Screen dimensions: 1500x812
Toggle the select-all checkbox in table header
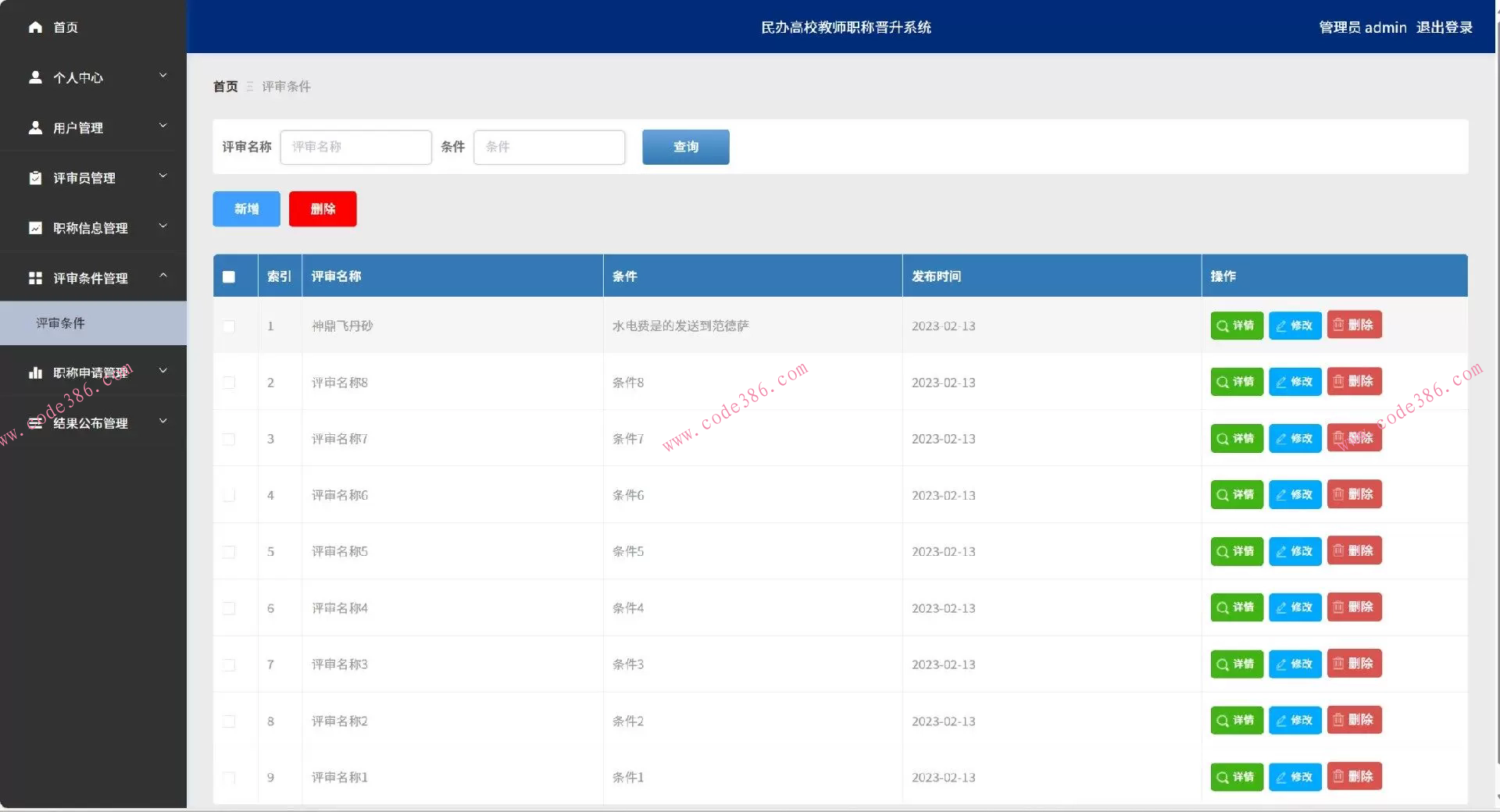tap(228, 276)
